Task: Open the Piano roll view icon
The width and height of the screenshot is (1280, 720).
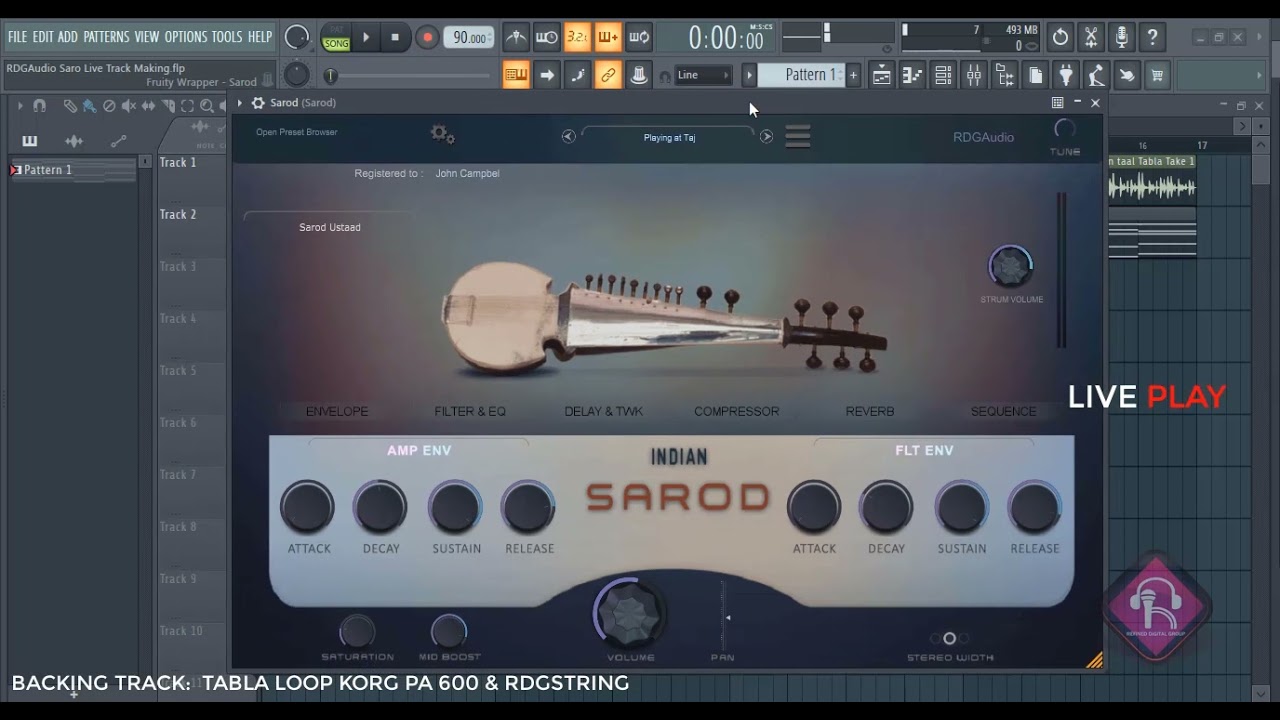Action: point(912,75)
